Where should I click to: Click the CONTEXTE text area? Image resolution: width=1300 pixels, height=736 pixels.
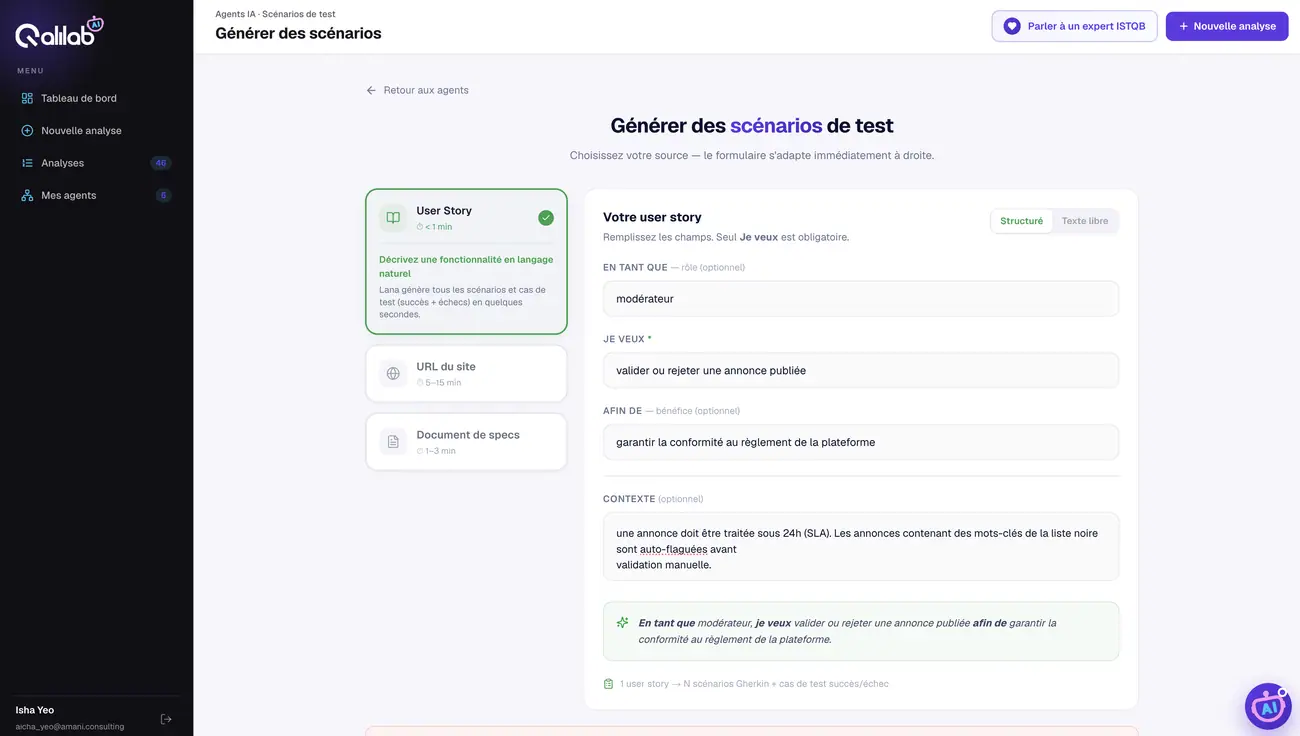click(861, 547)
